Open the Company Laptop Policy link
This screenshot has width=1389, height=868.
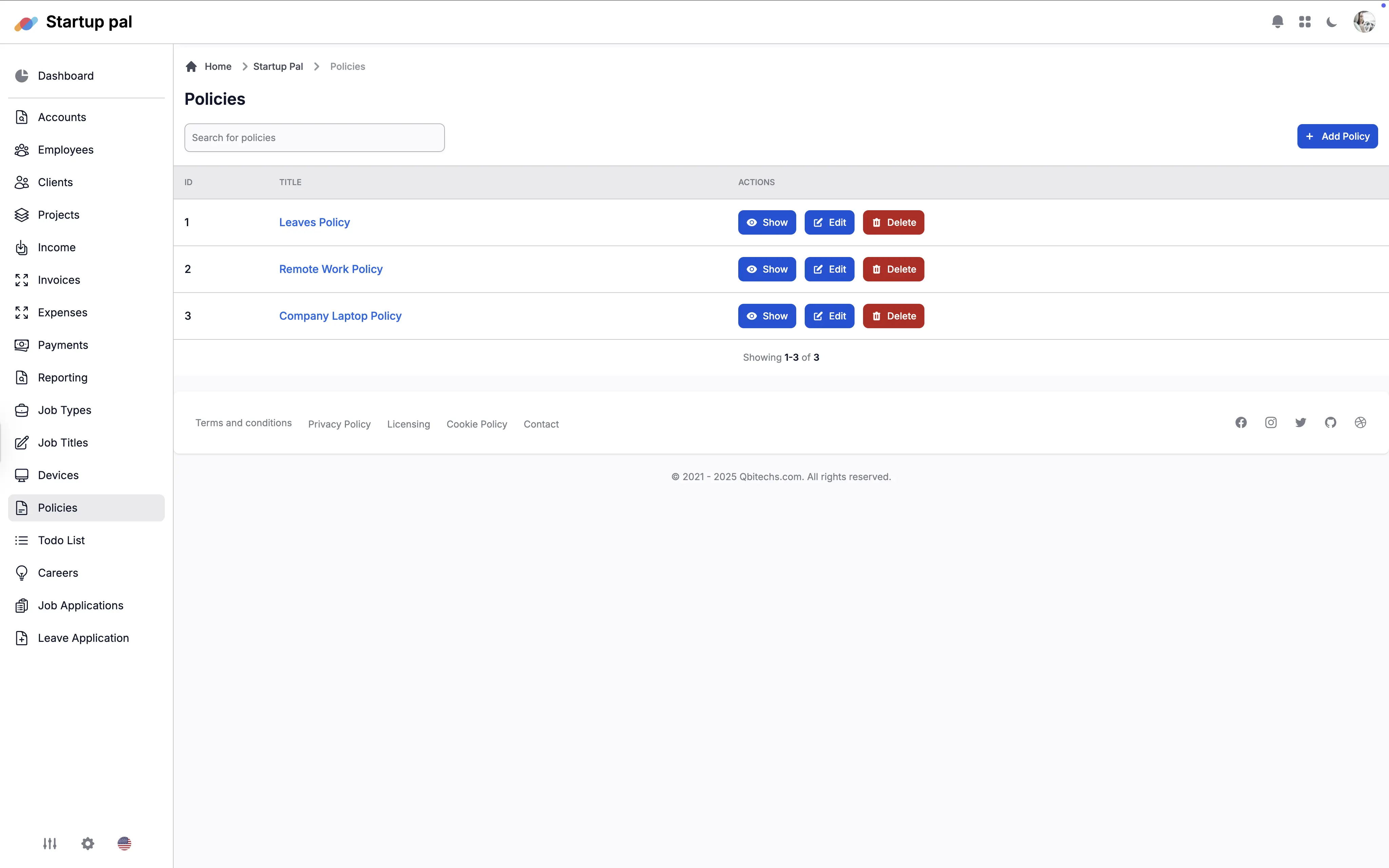[x=340, y=316]
